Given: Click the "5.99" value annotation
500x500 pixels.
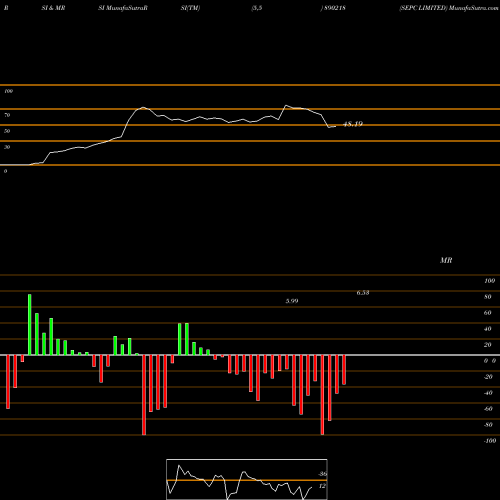Looking at the screenshot, I should click(x=292, y=301).
